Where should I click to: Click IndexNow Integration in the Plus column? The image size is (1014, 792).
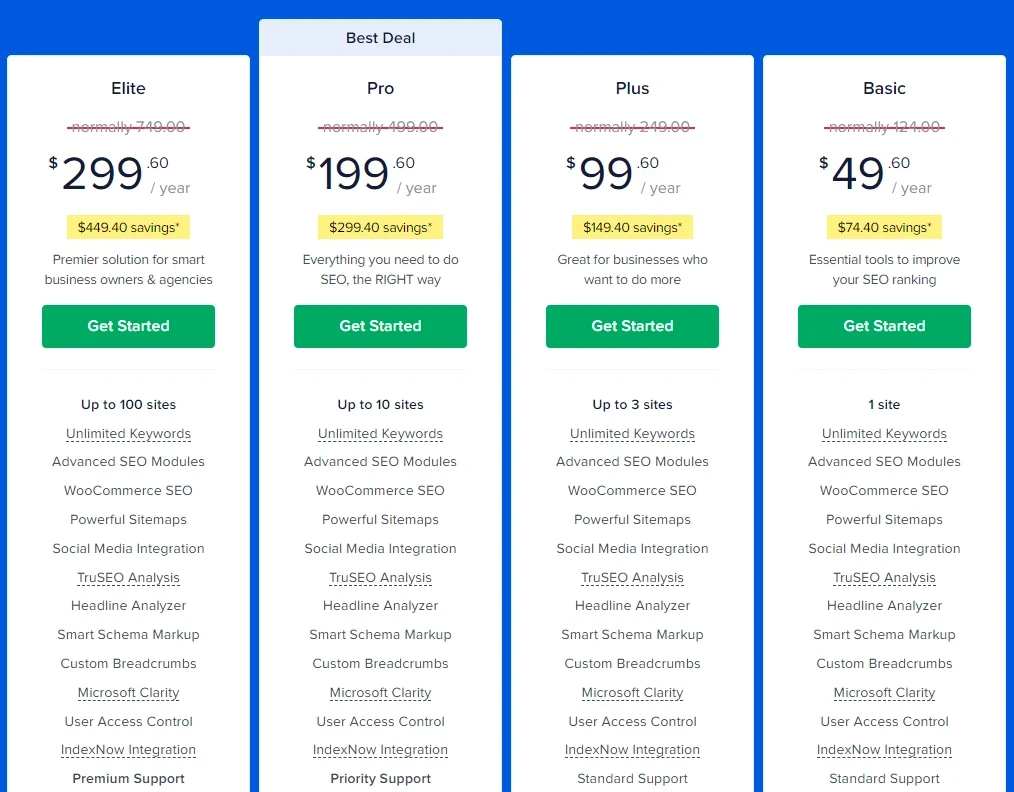pos(632,750)
